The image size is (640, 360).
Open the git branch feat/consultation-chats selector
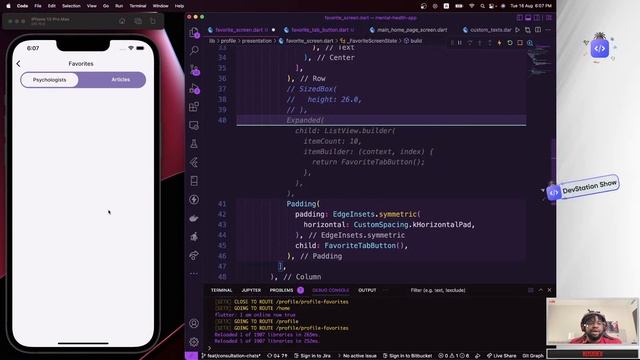point(231,356)
